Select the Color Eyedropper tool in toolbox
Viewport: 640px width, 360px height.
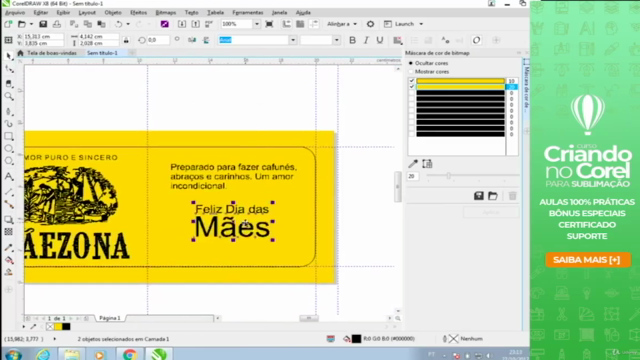point(9,247)
